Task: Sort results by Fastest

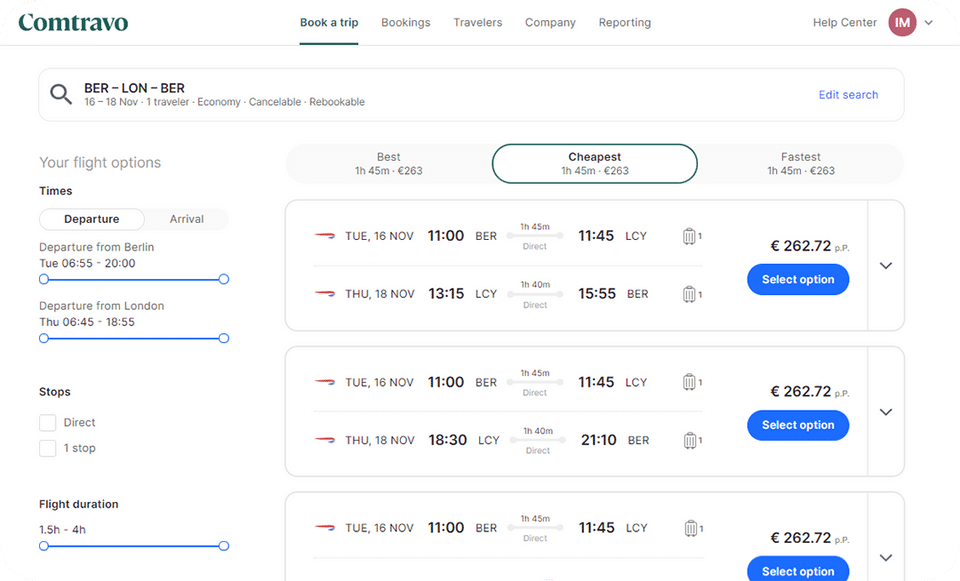Action: pos(800,164)
